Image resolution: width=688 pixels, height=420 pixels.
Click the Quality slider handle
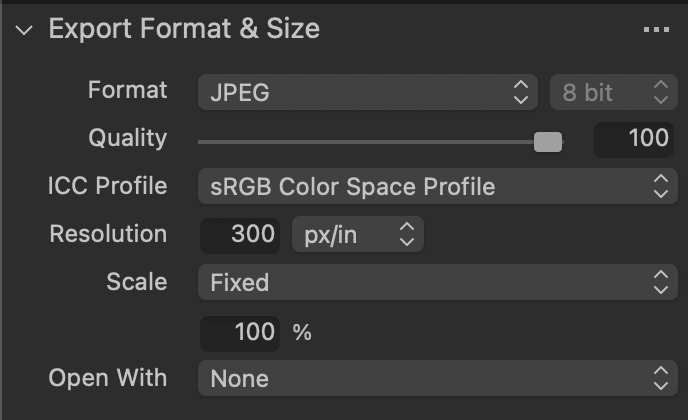548,142
